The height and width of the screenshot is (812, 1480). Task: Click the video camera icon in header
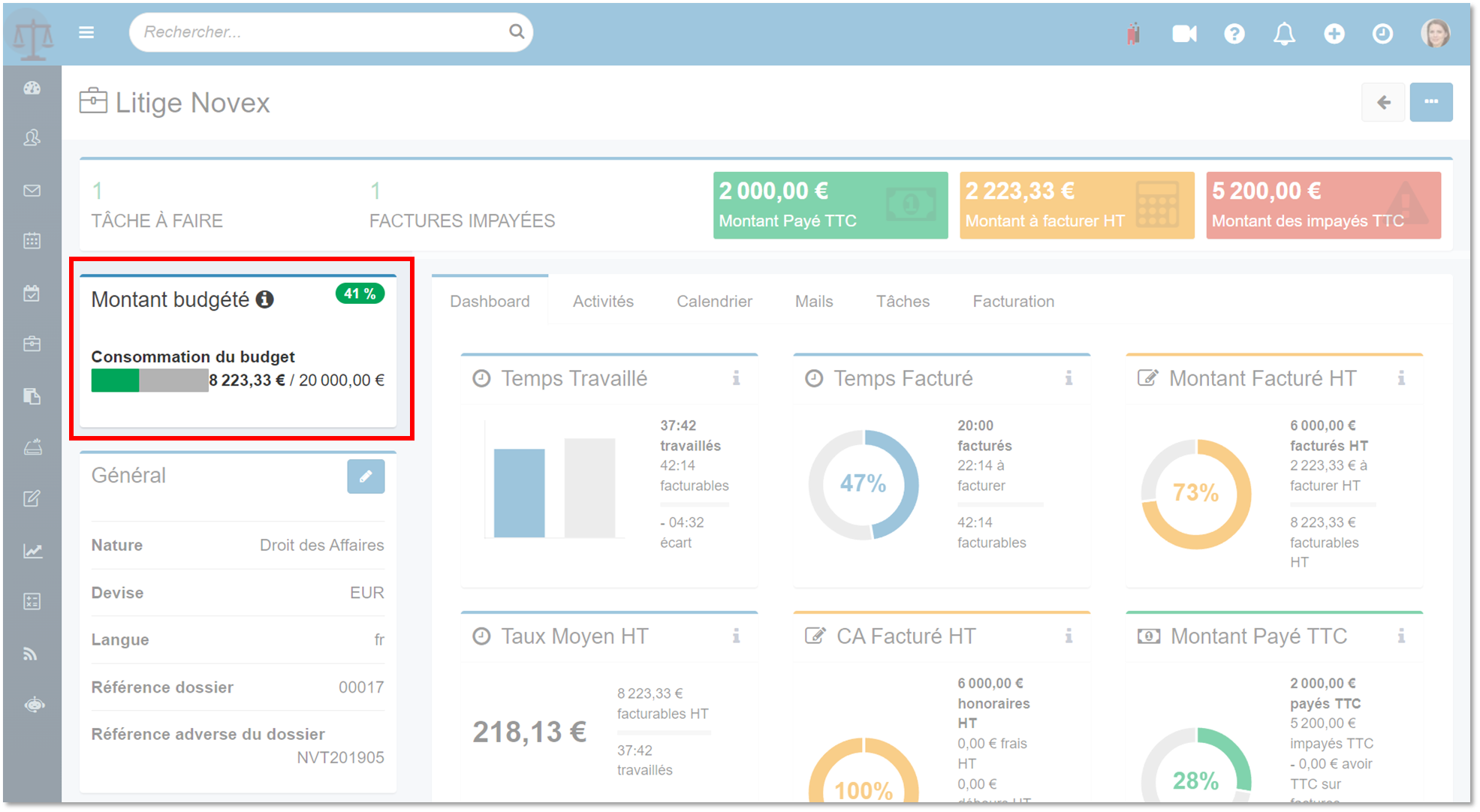coord(1184,34)
